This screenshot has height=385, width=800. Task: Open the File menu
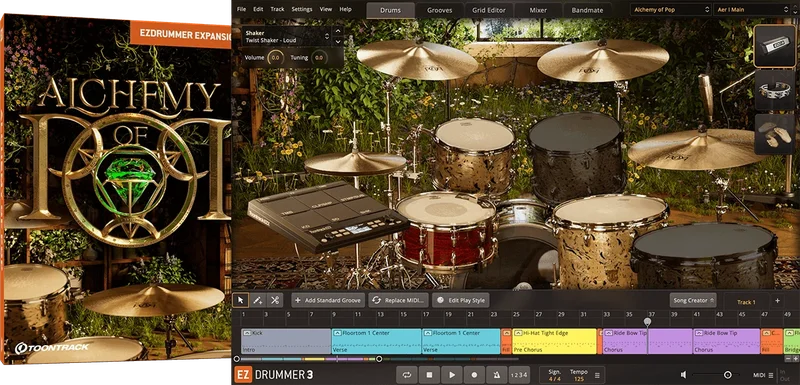(241, 9)
